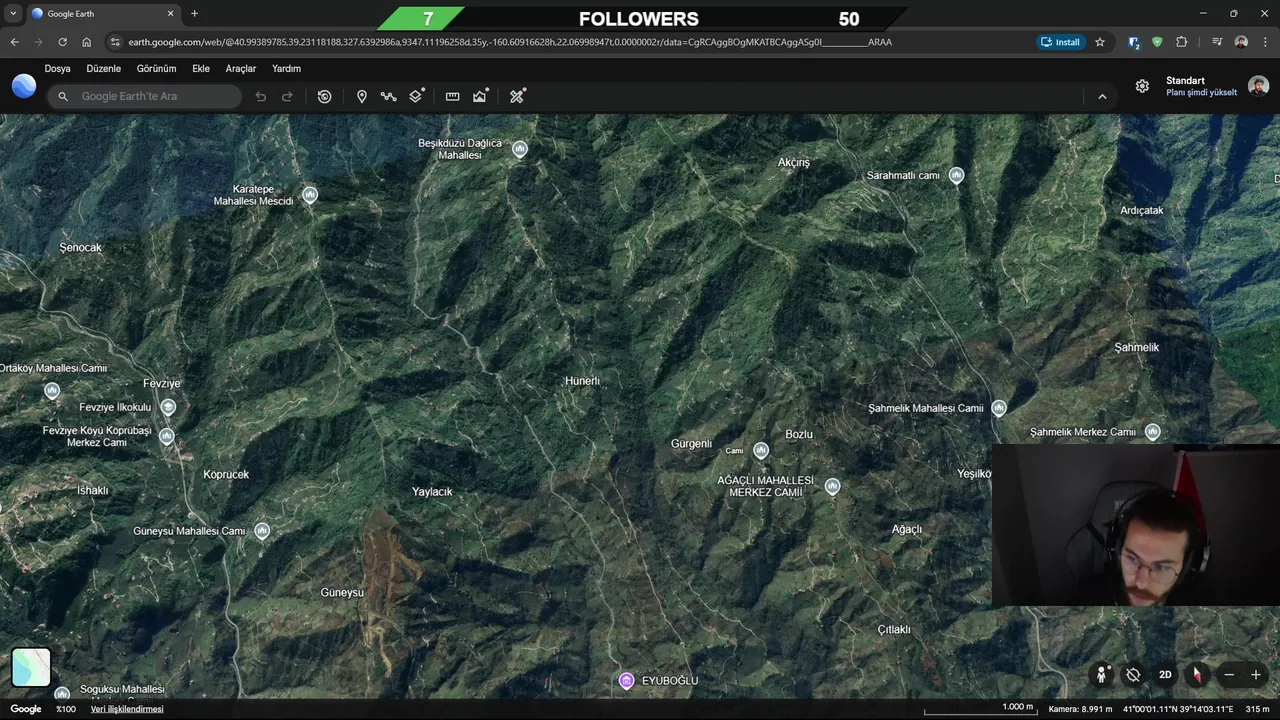
Task: Open the Araçlar menu
Action: (241, 69)
